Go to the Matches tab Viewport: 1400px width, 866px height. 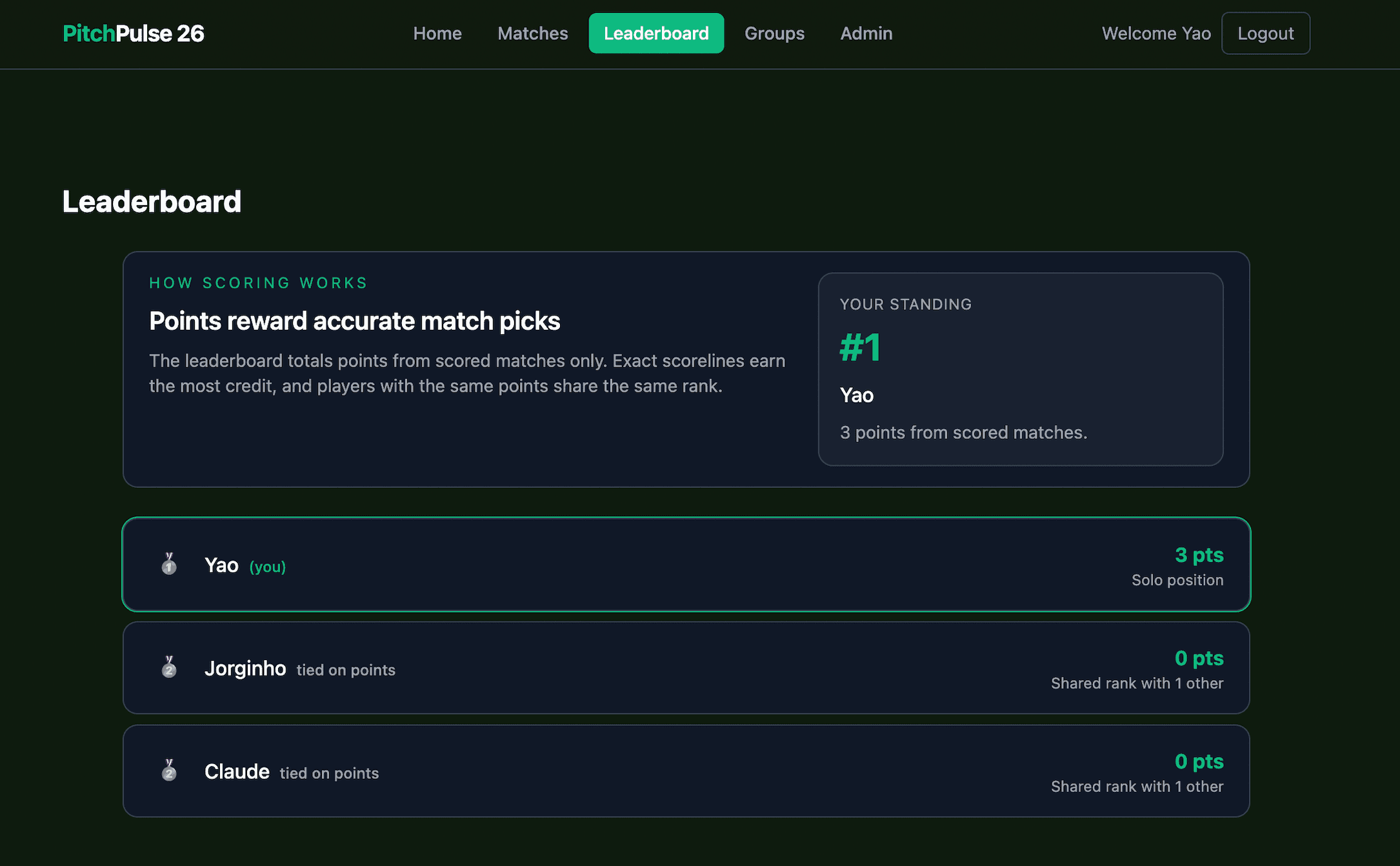coord(533,34)
